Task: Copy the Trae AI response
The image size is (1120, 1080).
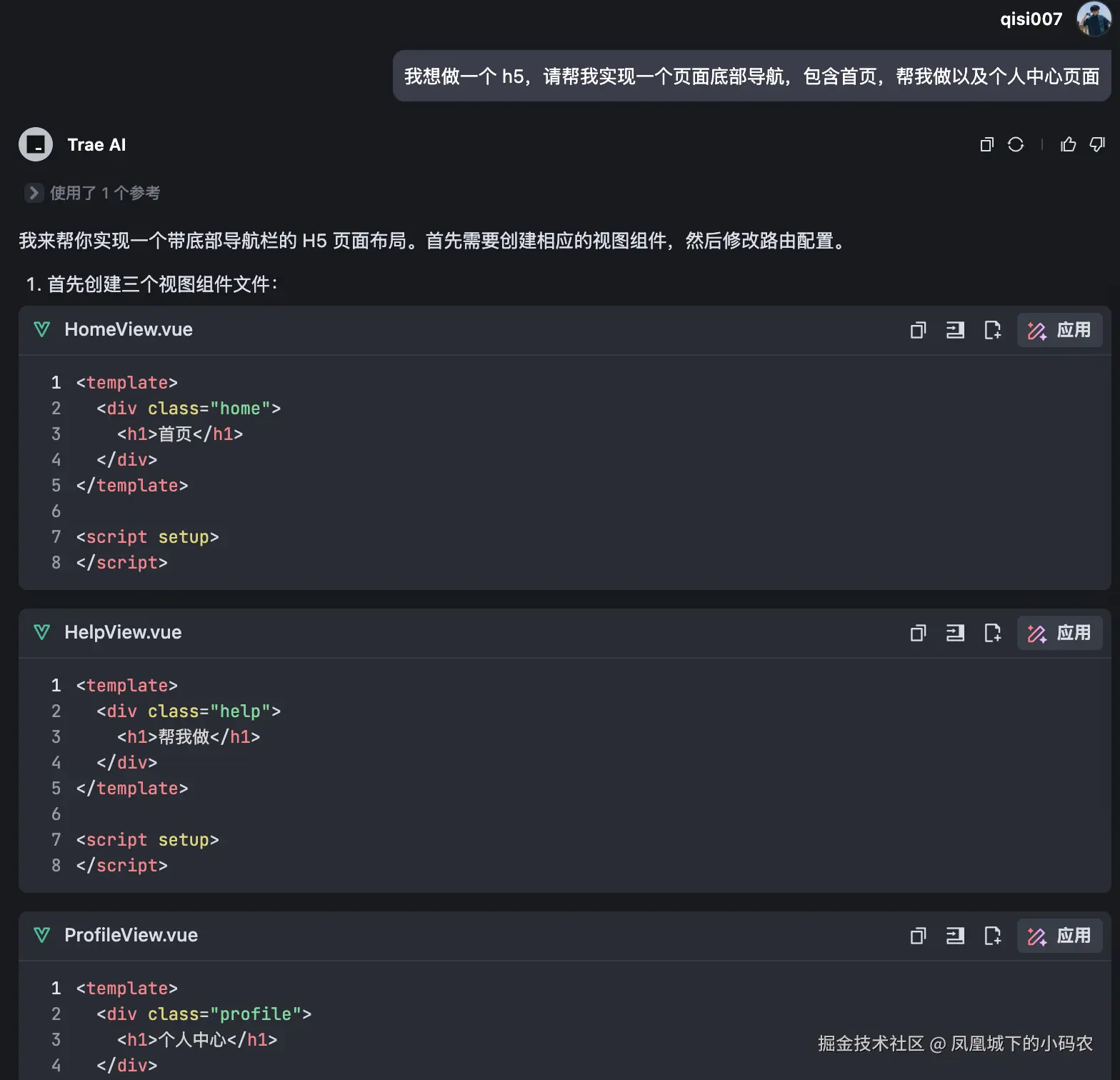Action: coord(986,144)
